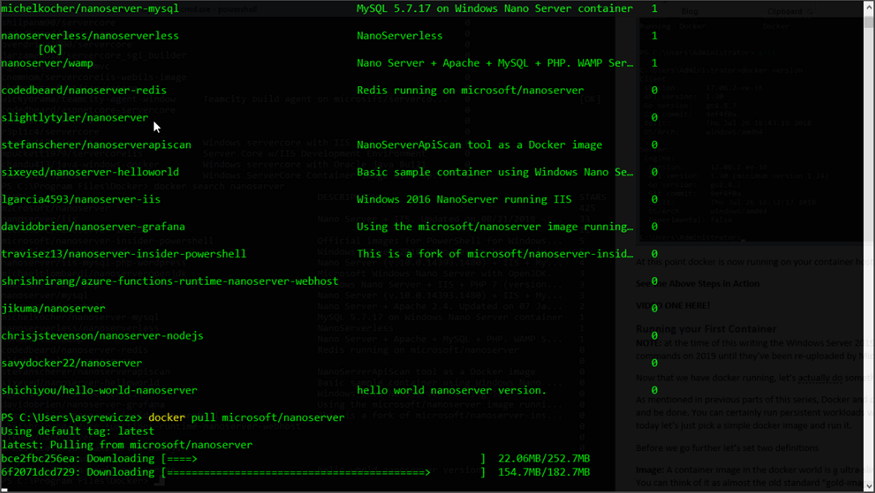Click 'latest: Pulling from microsoft/nanoserver' line
Image resolution: width=875 pixels, height=493 pixels.
point(127,445)
